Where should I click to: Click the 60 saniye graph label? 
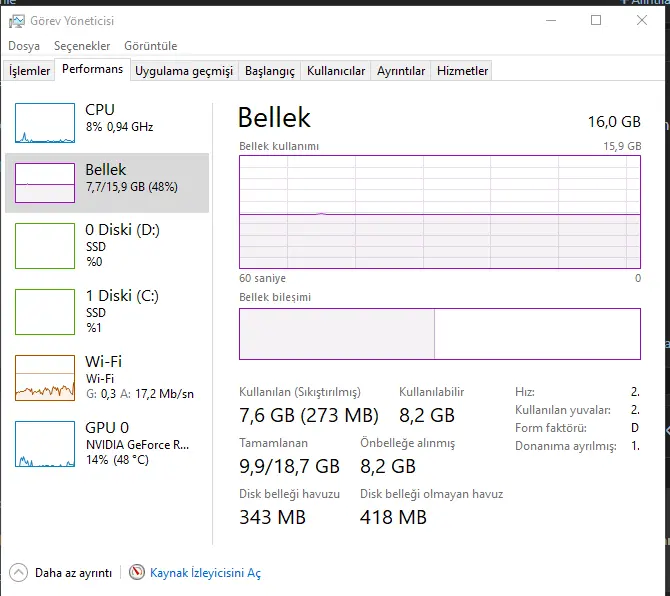pyautogui.click(x=262, y=278)
